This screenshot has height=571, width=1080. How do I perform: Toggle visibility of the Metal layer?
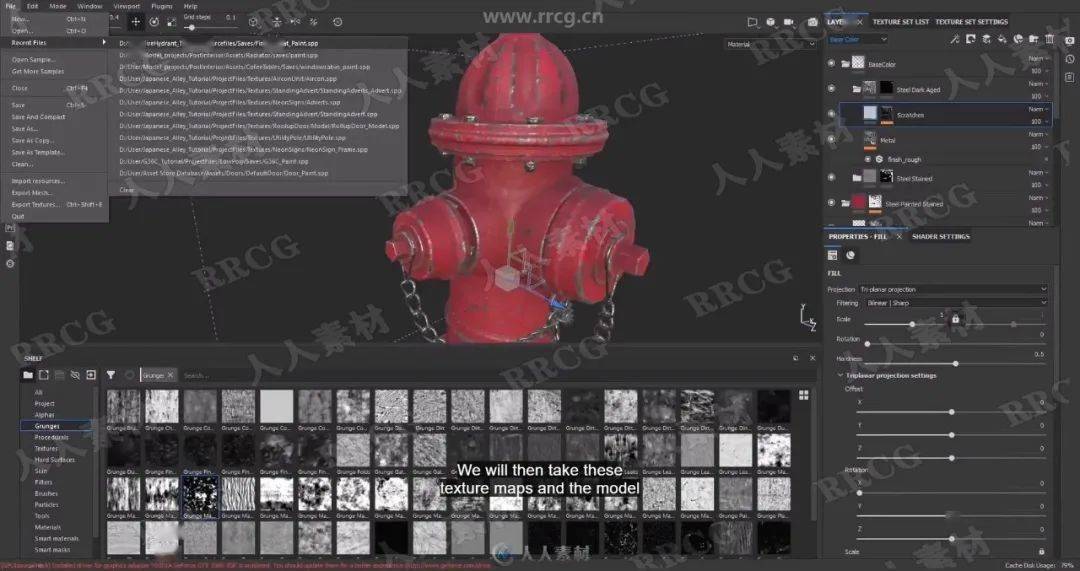(831, 139)
